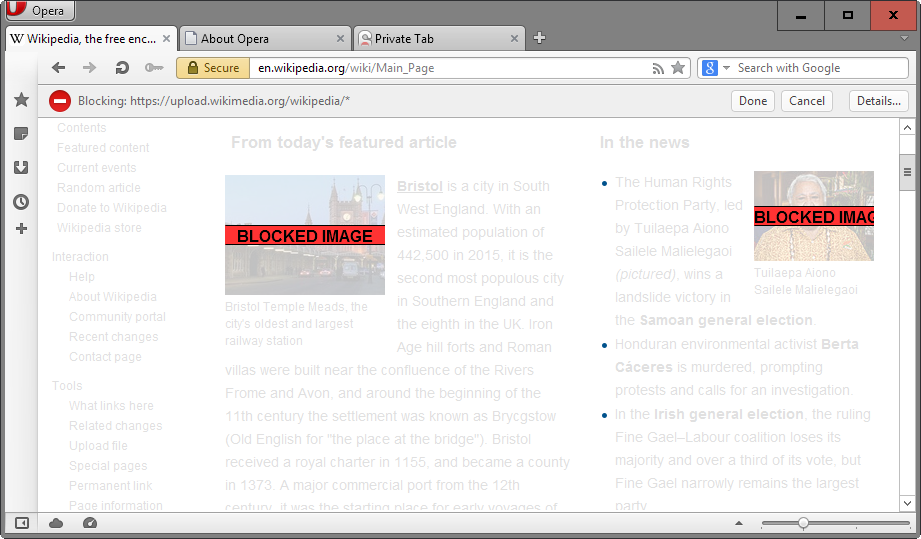Click the Done button
The width and height of the screenshot is (921, 539).
point(753,101)
